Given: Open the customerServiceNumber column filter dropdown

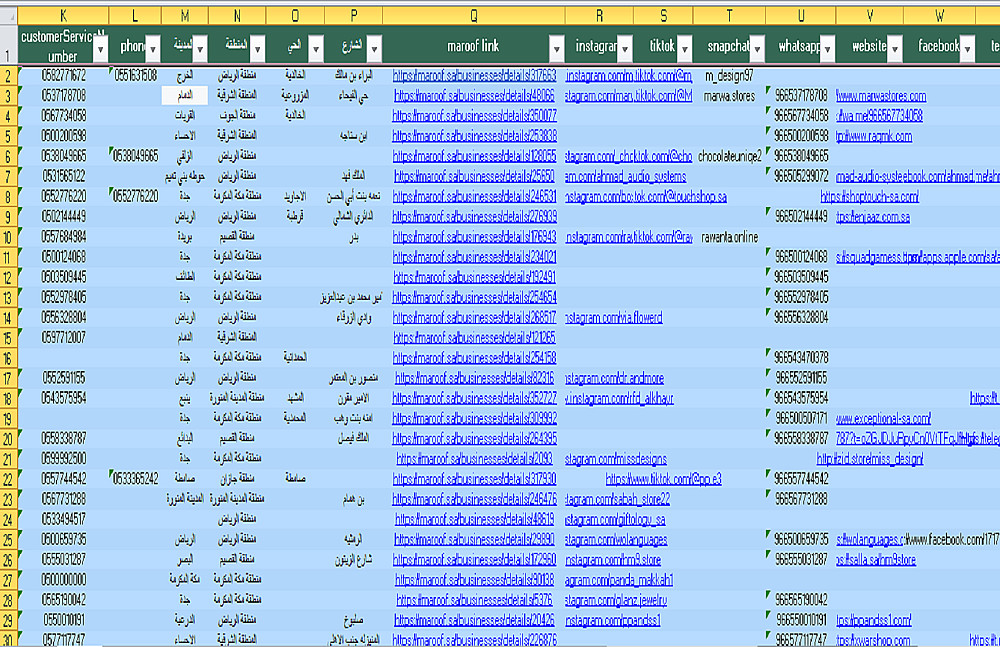Looking at the screenshot, I should pos(101,49).
